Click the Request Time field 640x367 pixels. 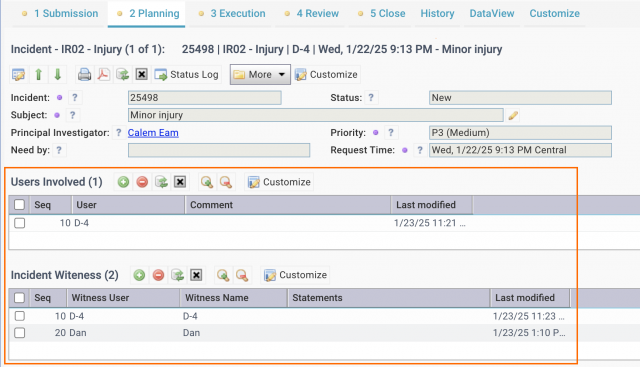pos(520,150)
